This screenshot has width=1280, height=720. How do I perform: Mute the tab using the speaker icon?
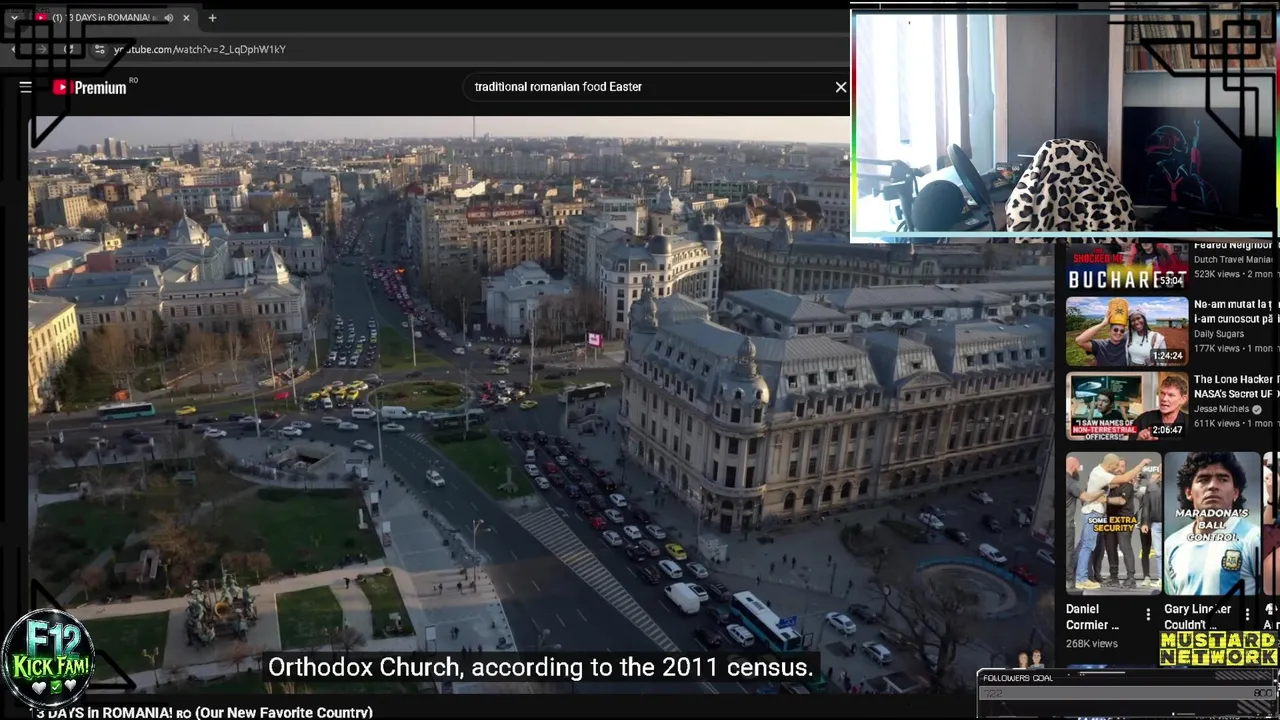pyautogui.click(x=168, y=18)
